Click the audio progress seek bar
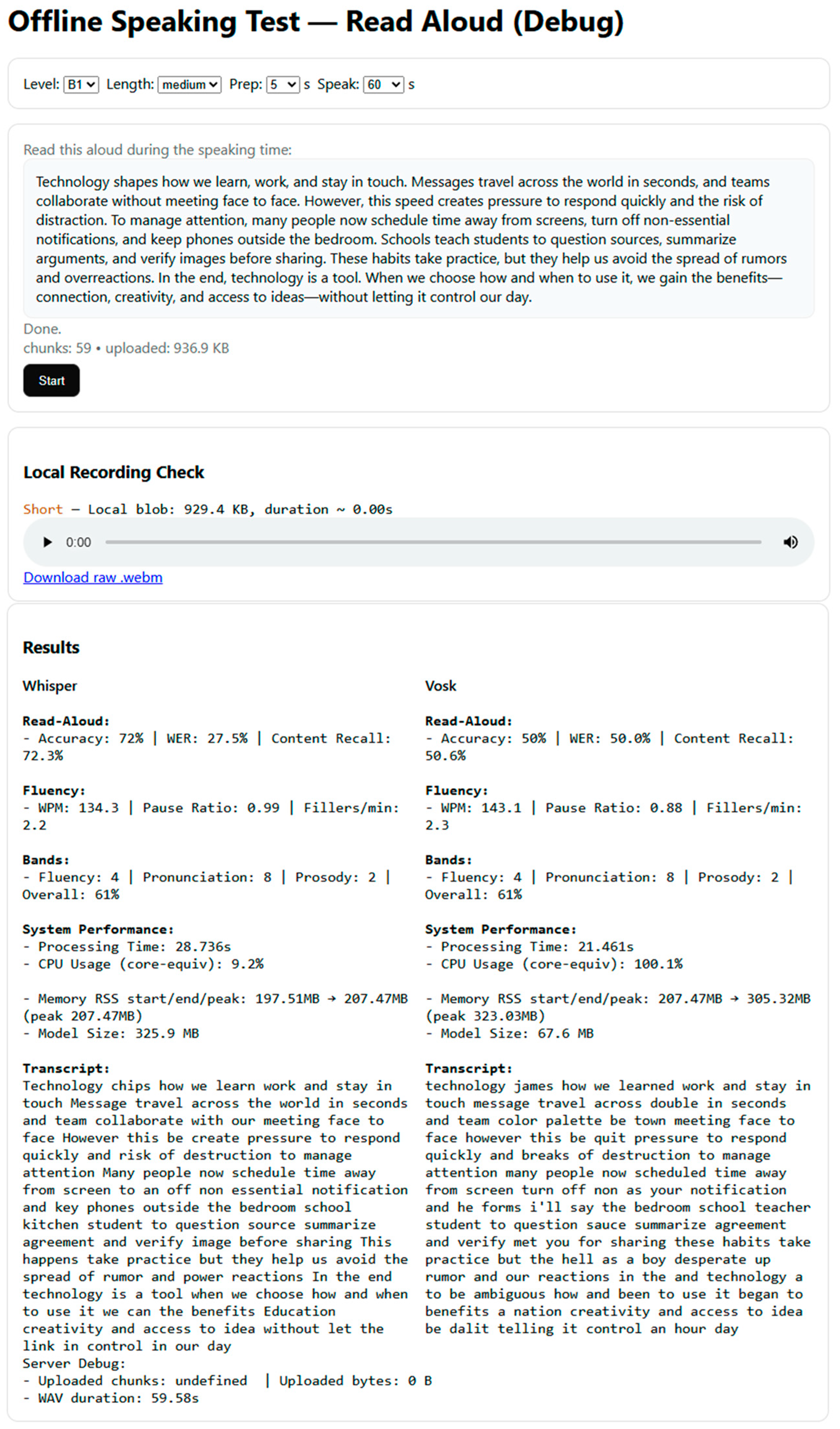Screen dimensions: 840x1429 point(433,543)
